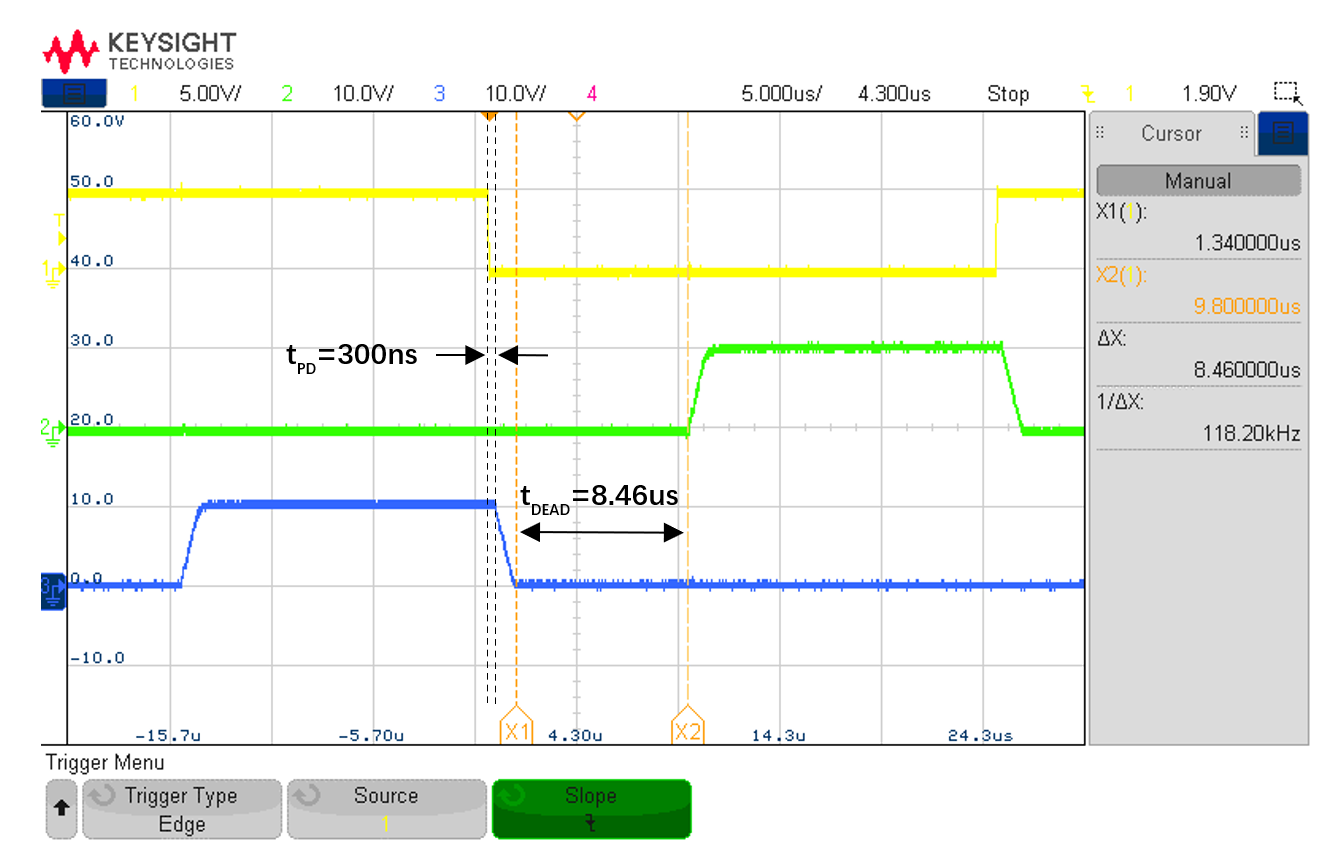
Task: Open the Trigger Type Edge selector
Action: pos(181,810)
